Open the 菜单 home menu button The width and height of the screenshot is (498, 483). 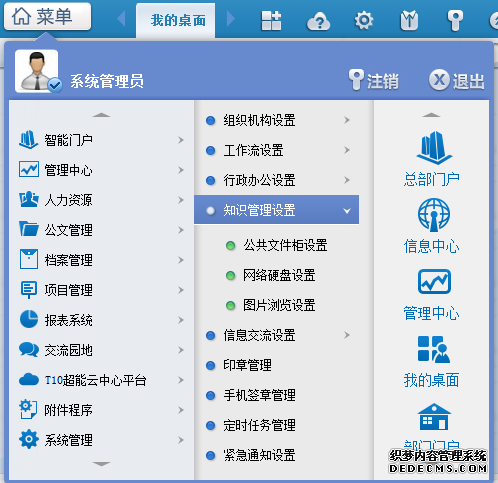coord(47,16)
